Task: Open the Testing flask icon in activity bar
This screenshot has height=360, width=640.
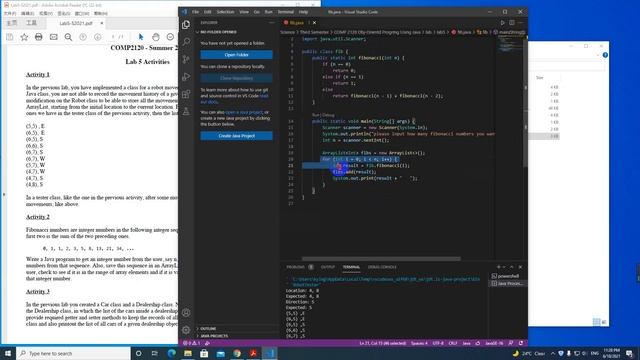Action: [x=186, y=111]
